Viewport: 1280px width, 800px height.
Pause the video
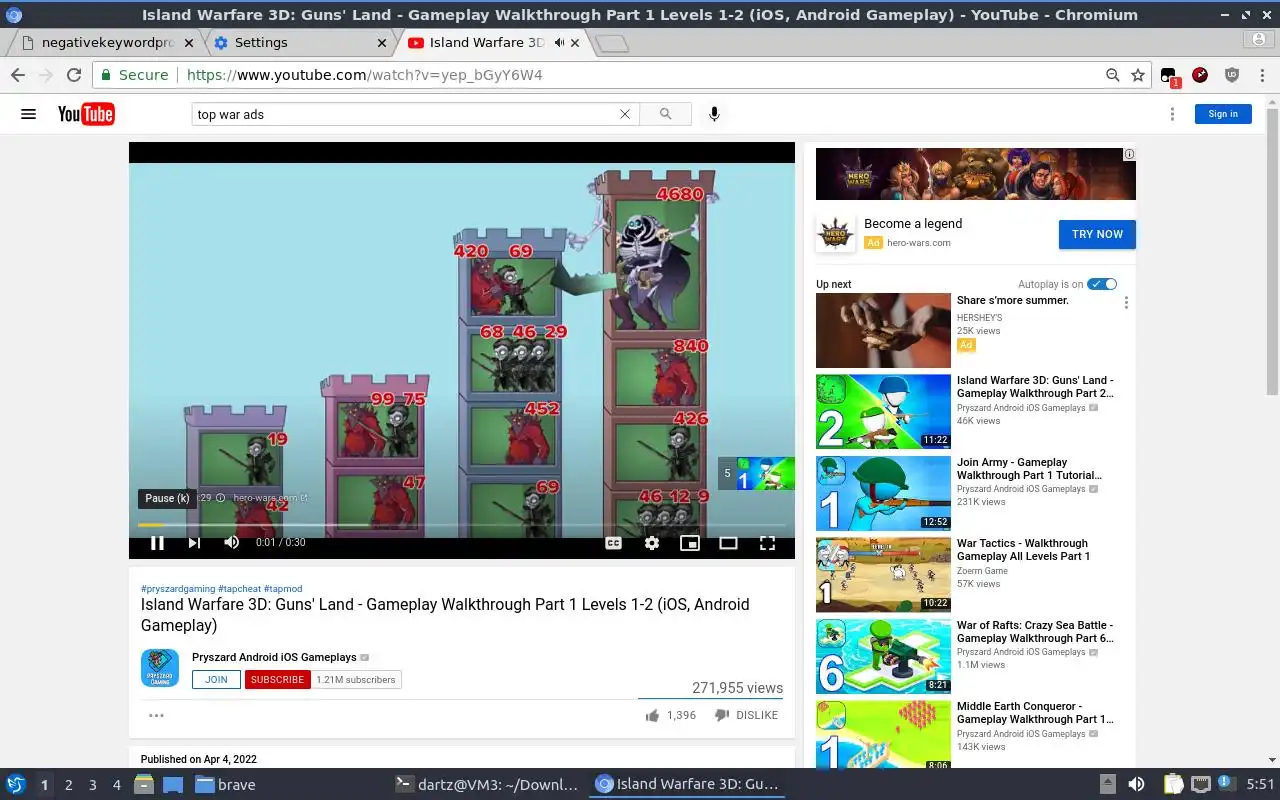point(157,543)
